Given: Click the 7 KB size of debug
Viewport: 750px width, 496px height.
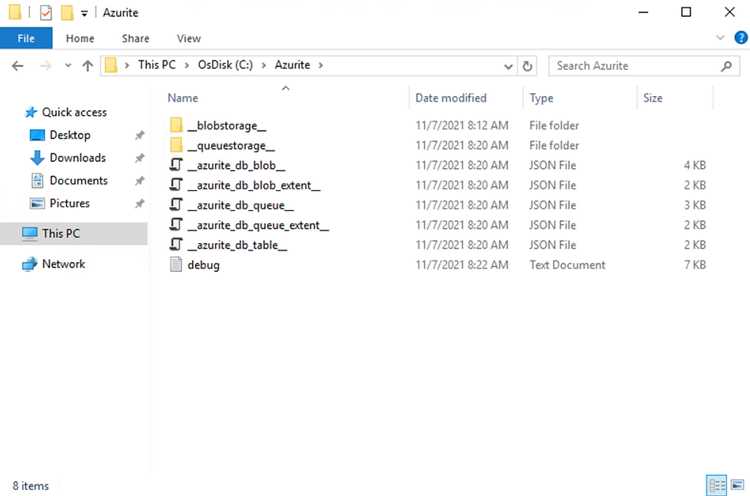Looking at the screenshot, I should pos(695,265).
